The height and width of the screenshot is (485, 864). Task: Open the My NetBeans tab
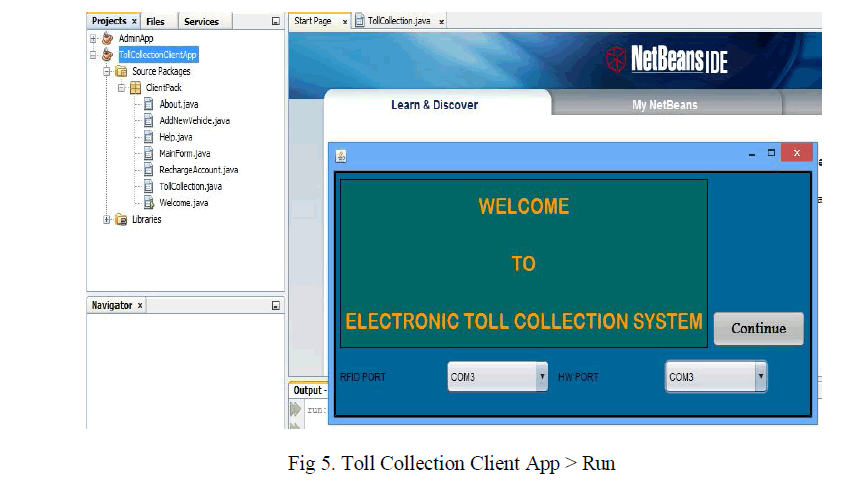[x=664, y=105]
